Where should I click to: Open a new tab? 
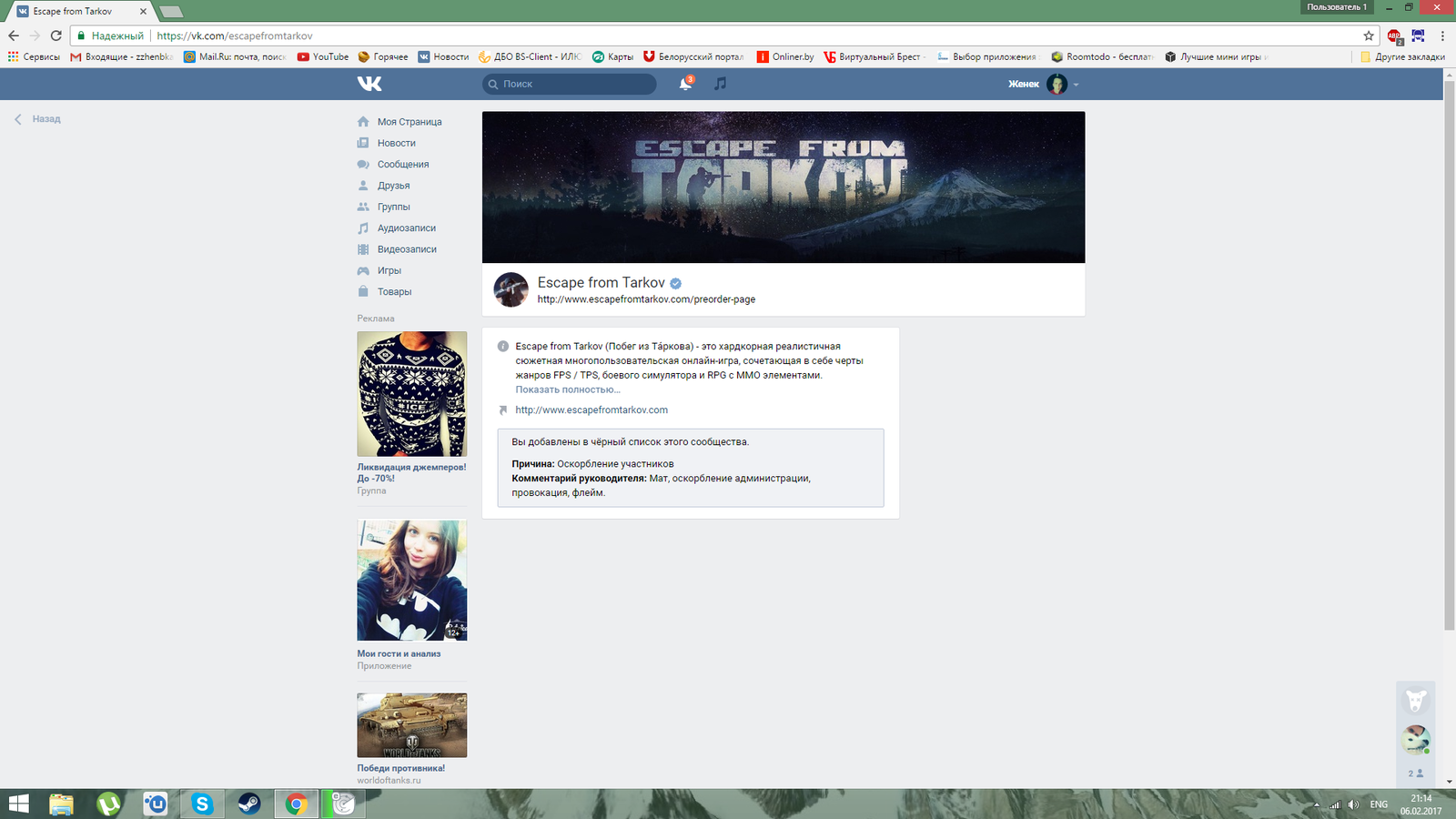pyautogui.click(x=170, y=12)
